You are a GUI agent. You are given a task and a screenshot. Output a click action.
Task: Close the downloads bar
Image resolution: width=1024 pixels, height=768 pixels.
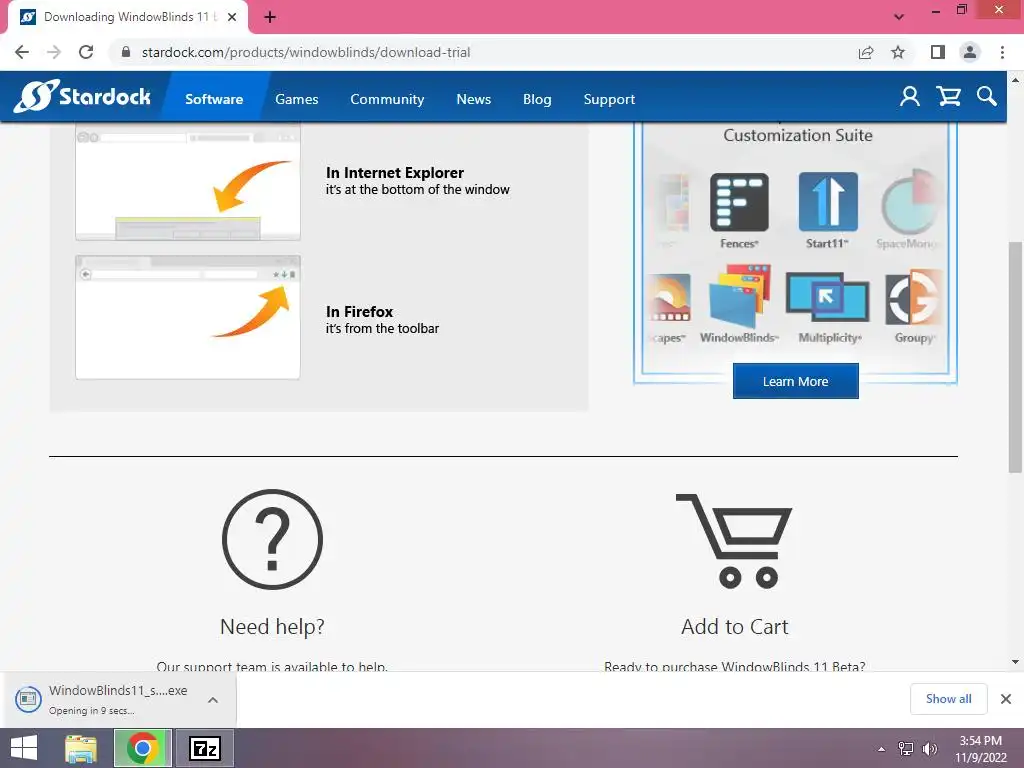[1006, 699]
